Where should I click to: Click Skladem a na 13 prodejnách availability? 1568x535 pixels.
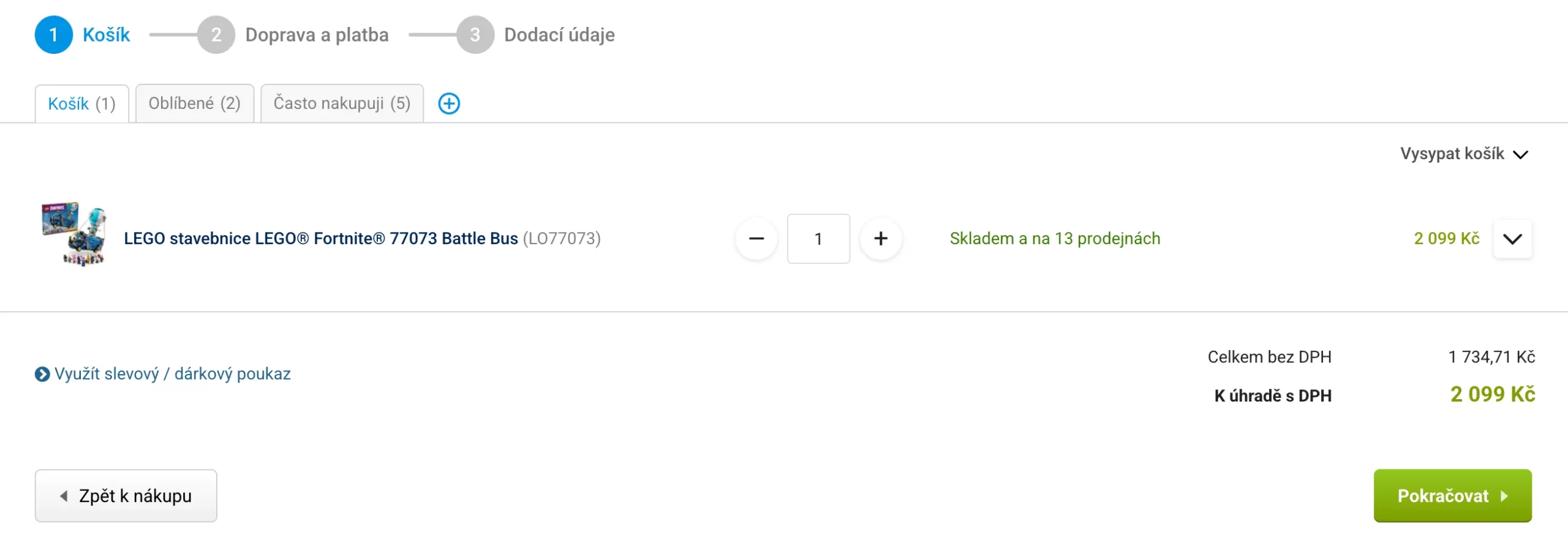(x=1055, y=239)
